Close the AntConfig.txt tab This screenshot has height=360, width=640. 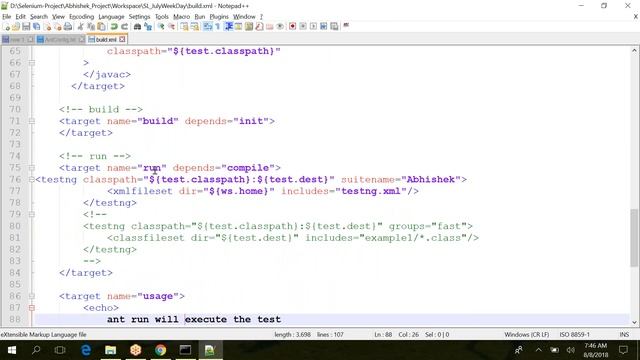click(x=82, y=40)
